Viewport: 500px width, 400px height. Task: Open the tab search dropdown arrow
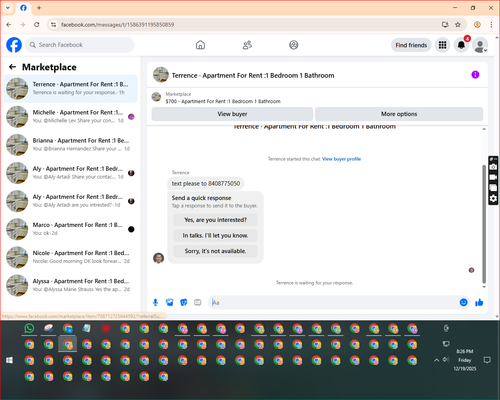click(8, 8)
